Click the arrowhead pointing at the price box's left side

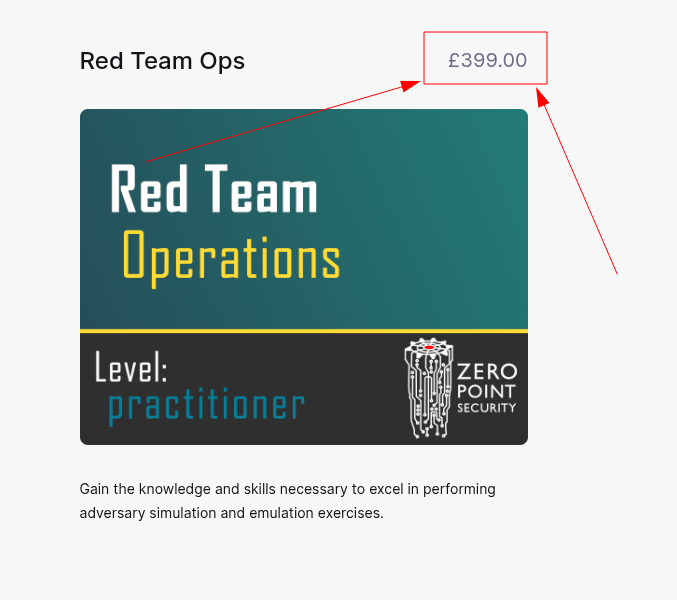click(411, 85)
